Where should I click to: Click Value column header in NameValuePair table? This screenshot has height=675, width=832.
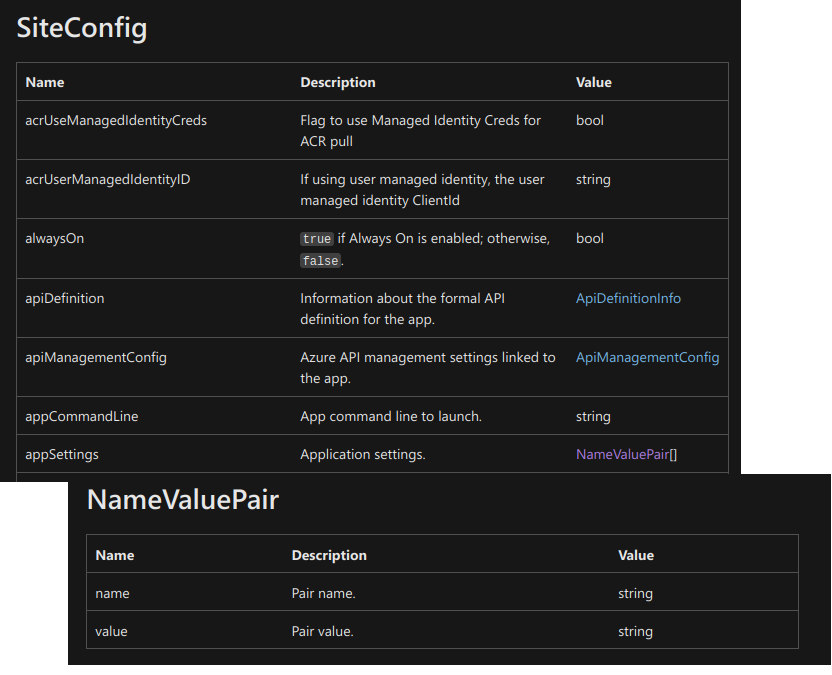click(x=636, y=555)
